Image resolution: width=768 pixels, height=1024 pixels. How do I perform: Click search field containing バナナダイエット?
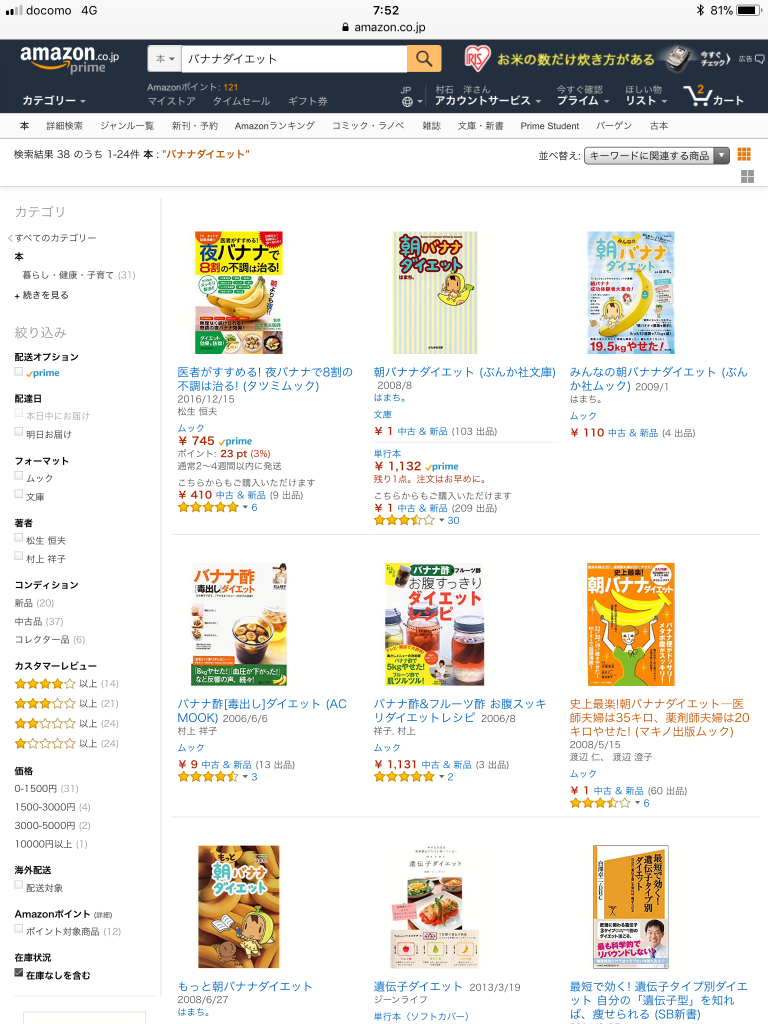(294, 59)
